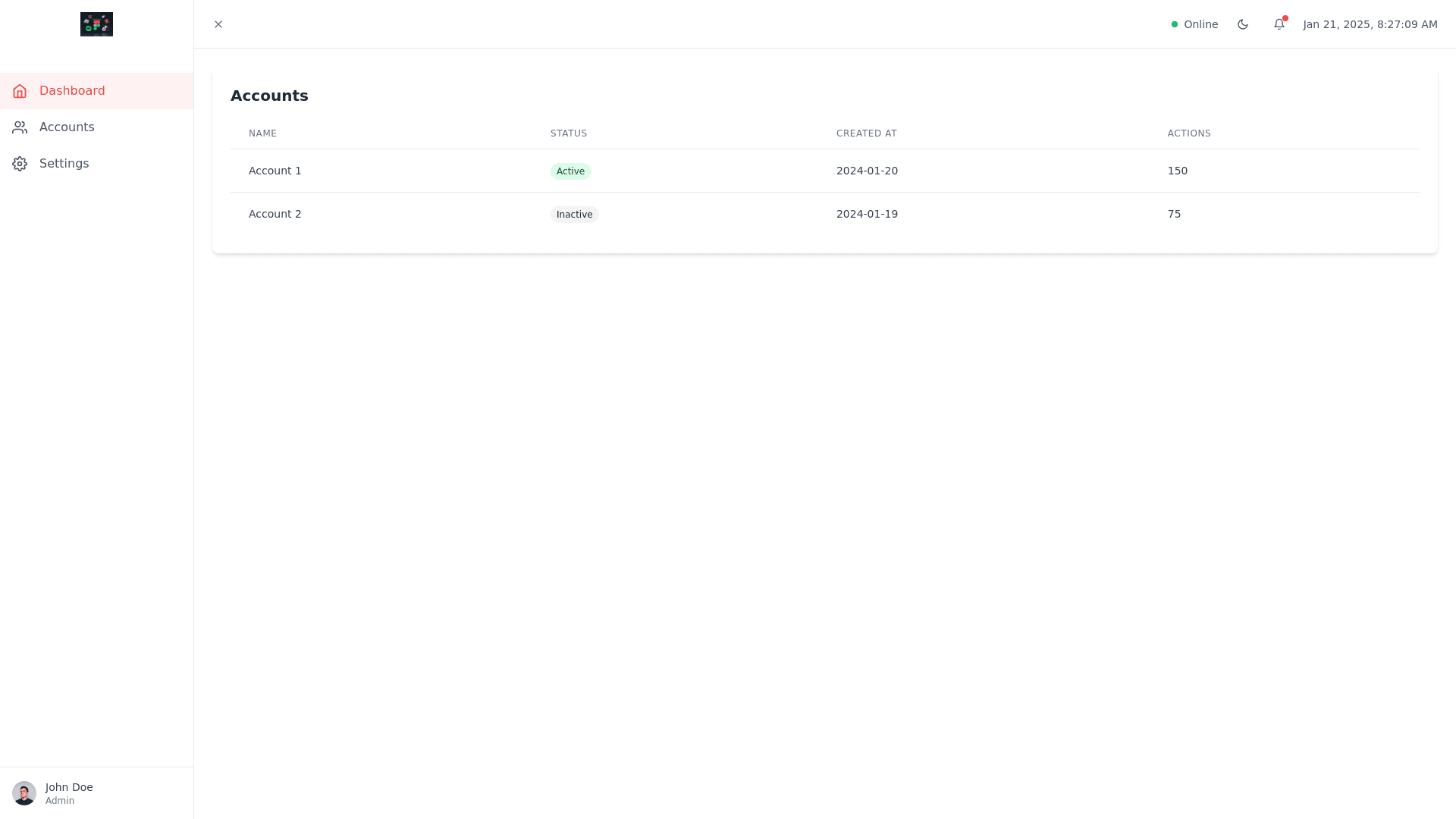Click the Settings gear icon in sidebar

pos(20,163)
